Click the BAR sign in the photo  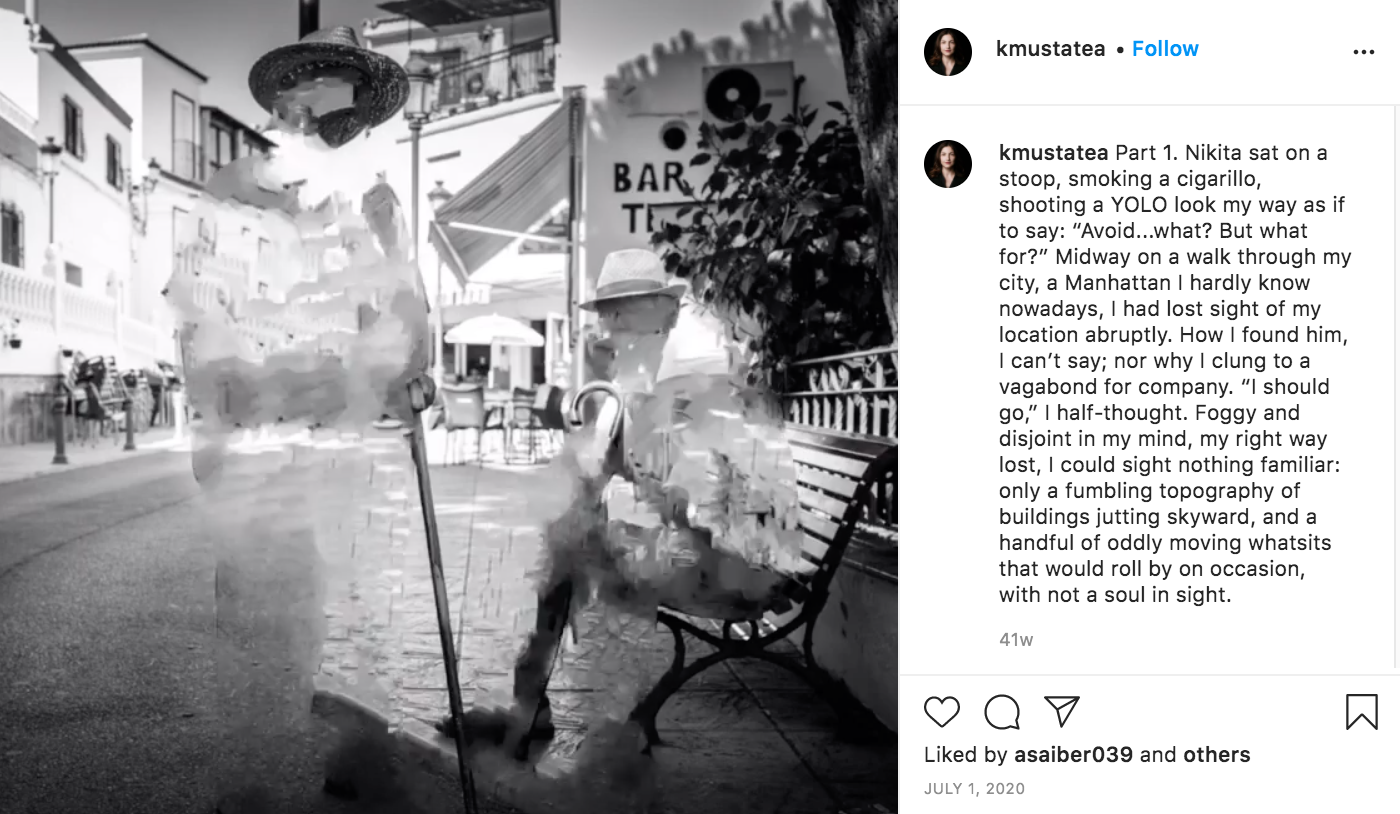pos(650,179)
